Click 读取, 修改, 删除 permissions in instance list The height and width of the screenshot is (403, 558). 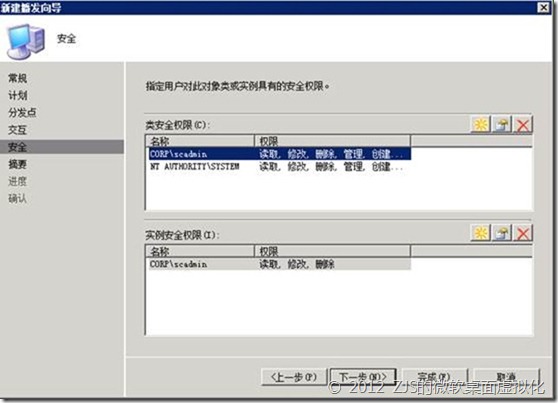click(297, 264)
